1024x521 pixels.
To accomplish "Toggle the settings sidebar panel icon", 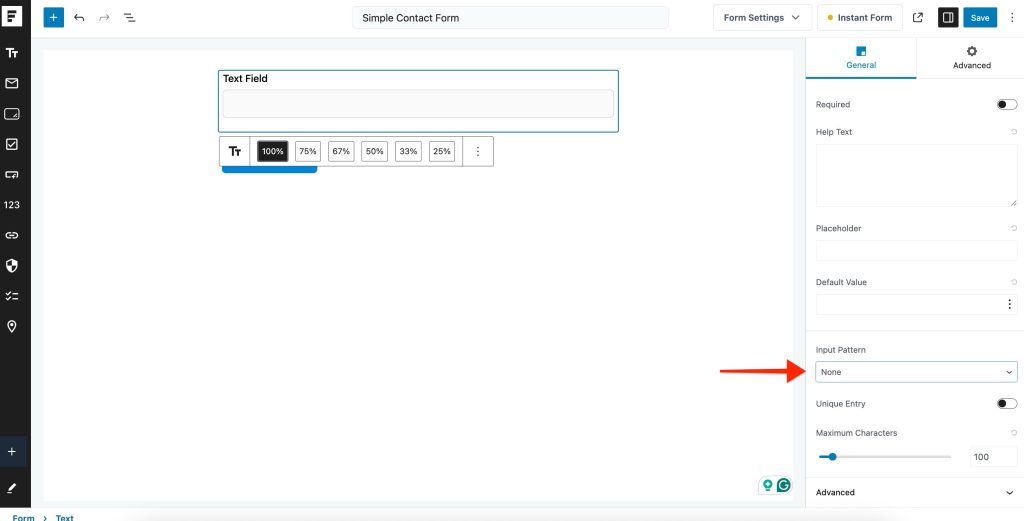I will pyautogui.click(x=948, y=18).
